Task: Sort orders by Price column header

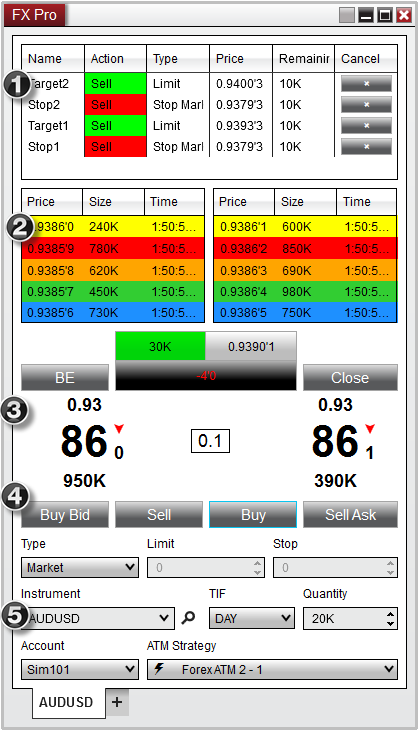Action: pos(241,59)
